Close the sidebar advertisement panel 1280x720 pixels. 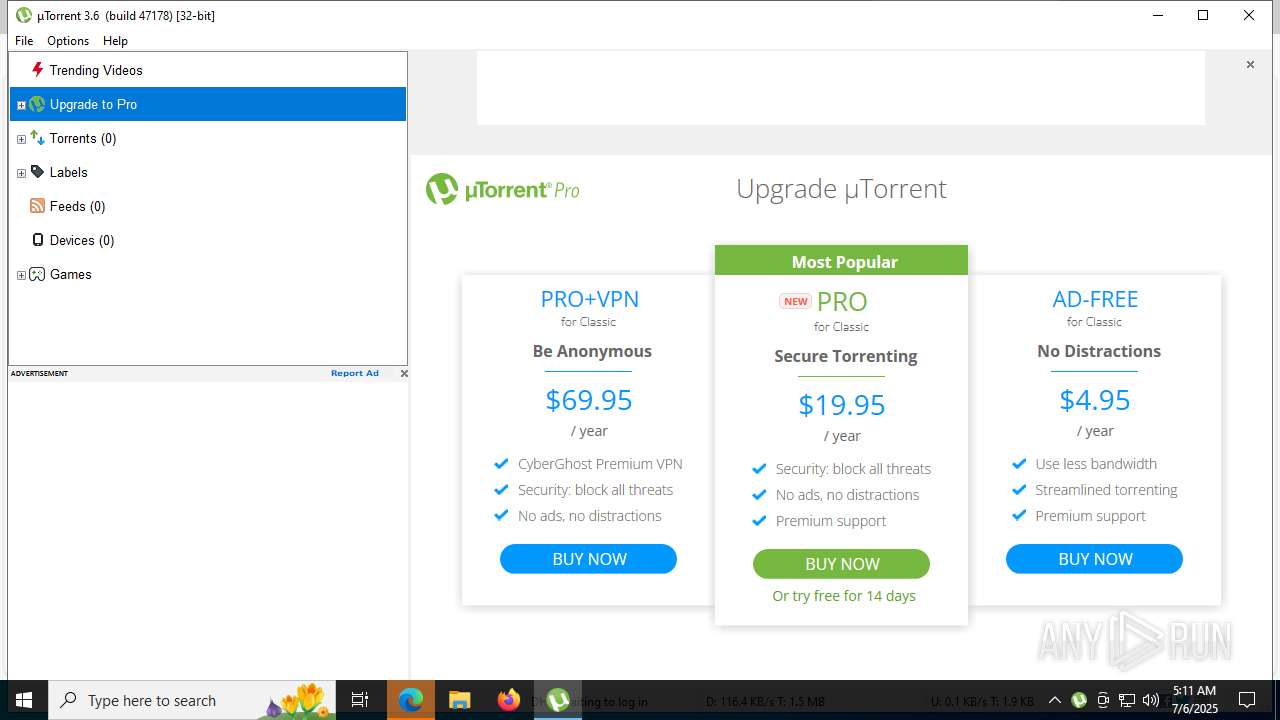tap(404, 373)
